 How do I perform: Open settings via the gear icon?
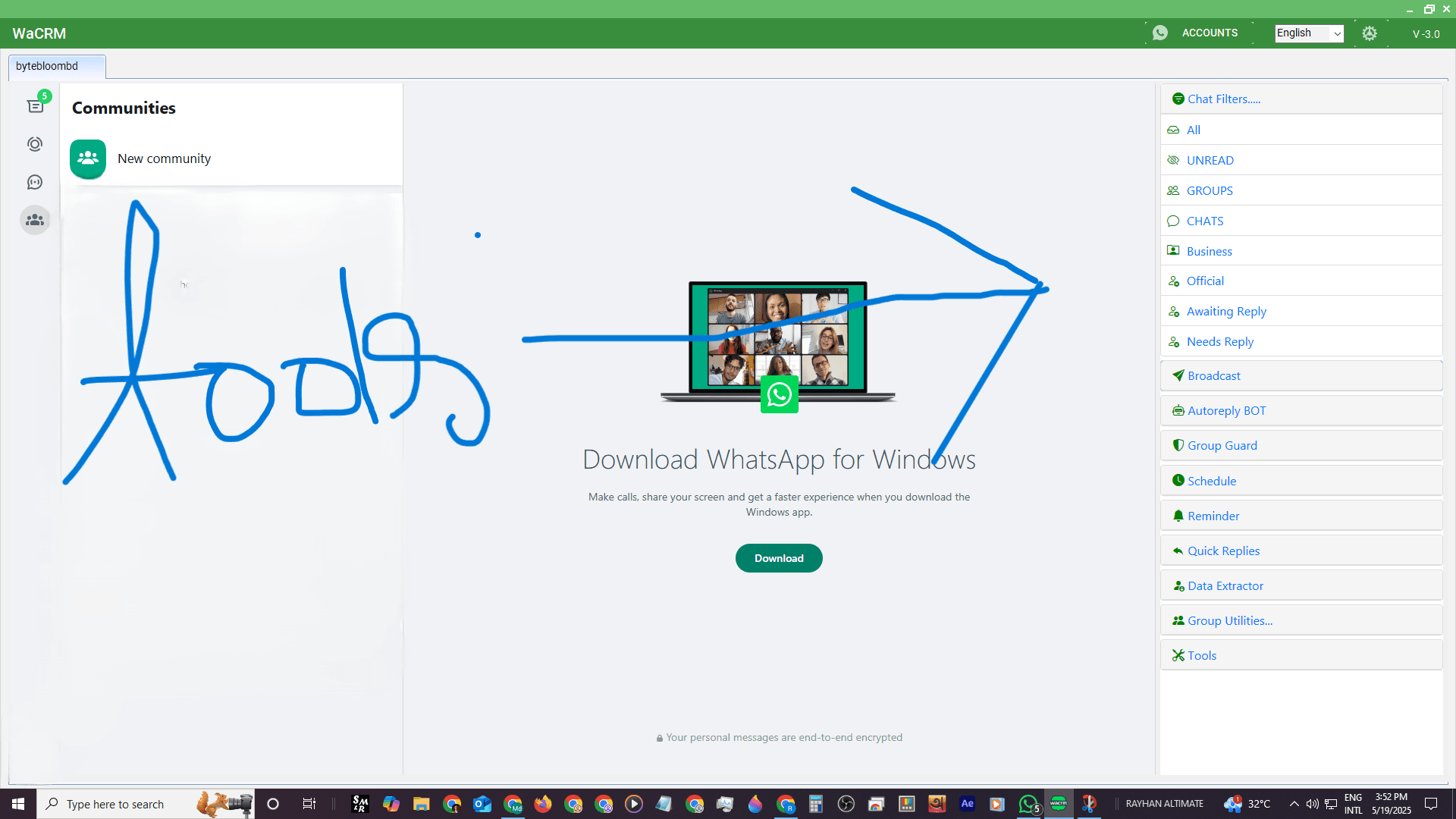click(1370, 33)
